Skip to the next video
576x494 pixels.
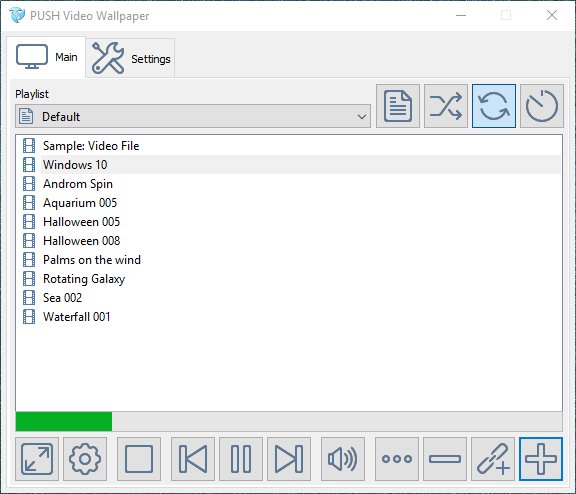coord(289,459)
